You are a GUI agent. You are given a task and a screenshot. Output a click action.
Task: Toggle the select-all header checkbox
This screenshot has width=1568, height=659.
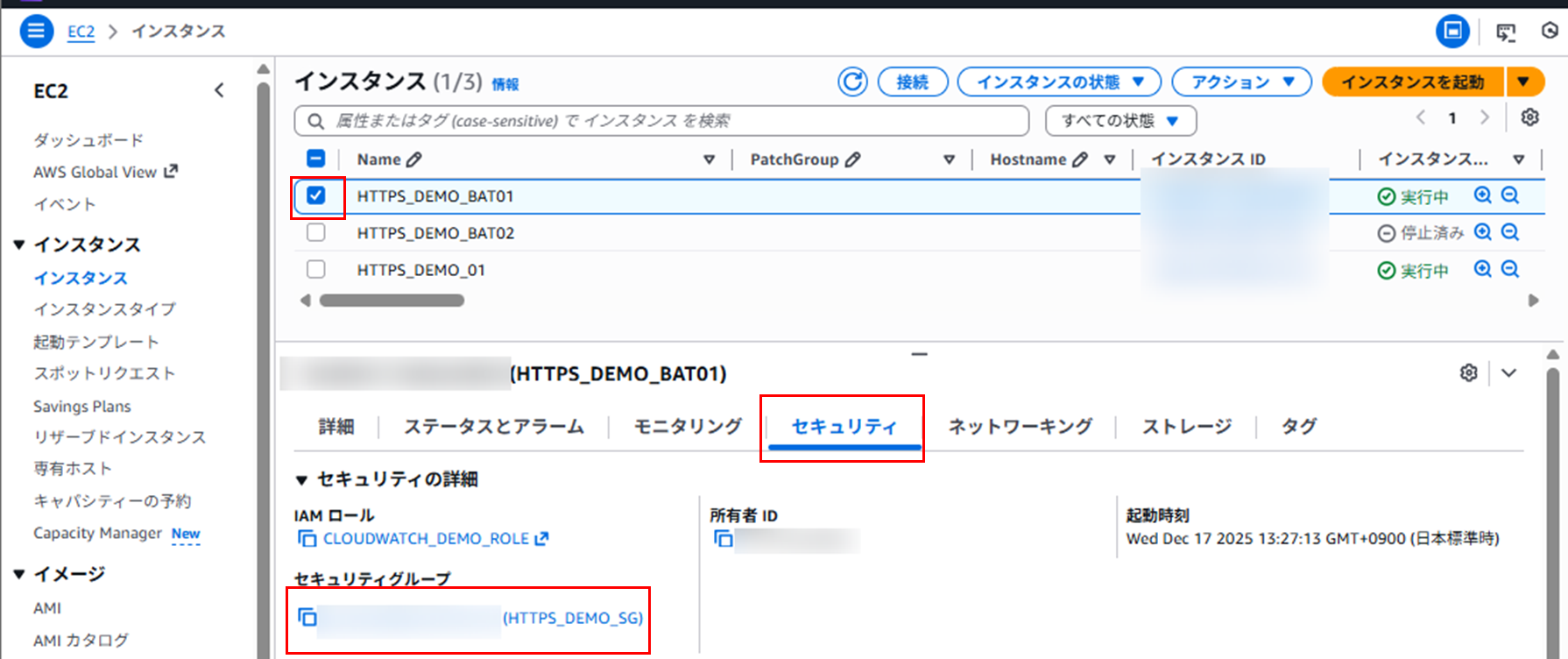point(316,159)
